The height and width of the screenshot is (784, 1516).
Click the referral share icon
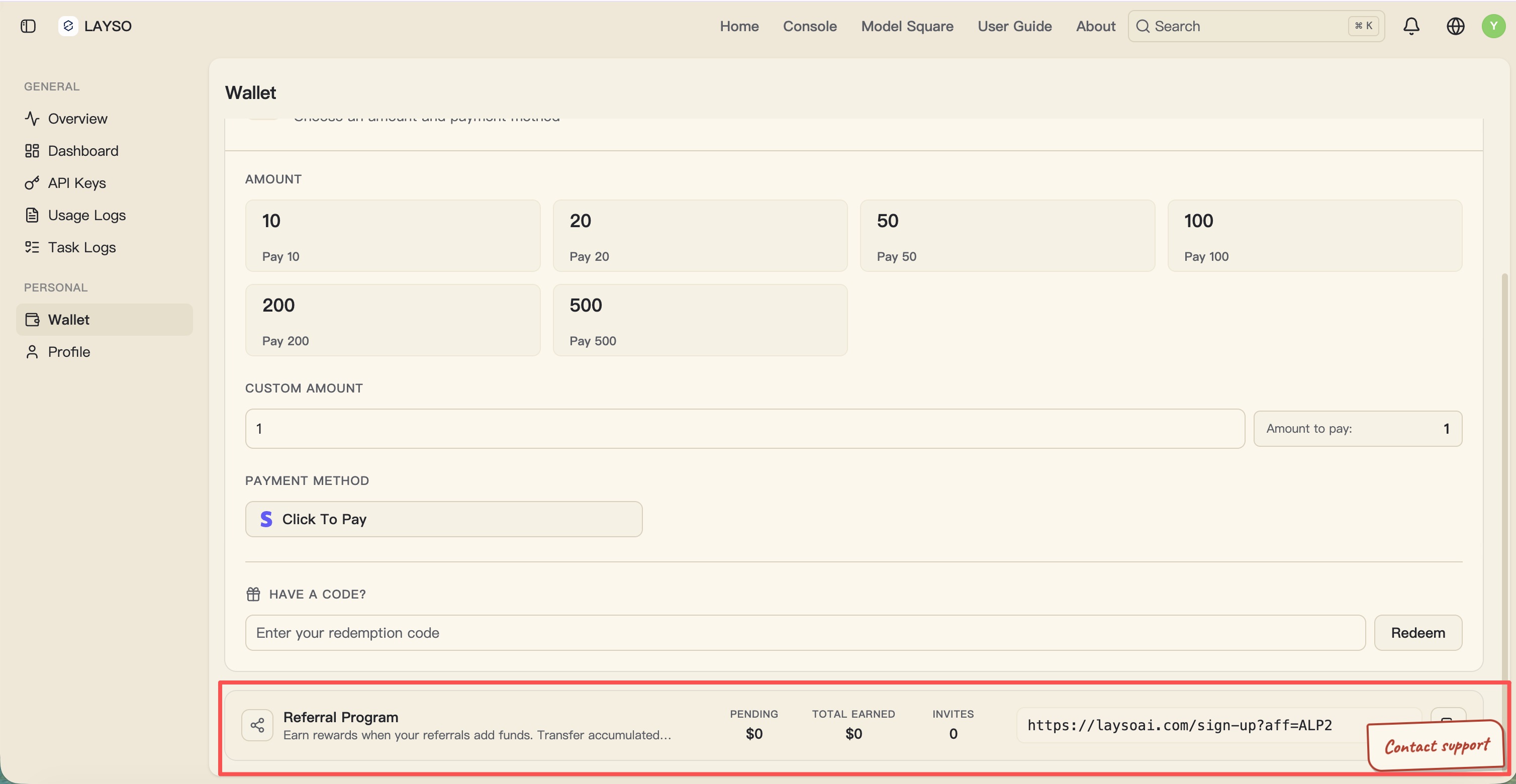click(257, 725)
